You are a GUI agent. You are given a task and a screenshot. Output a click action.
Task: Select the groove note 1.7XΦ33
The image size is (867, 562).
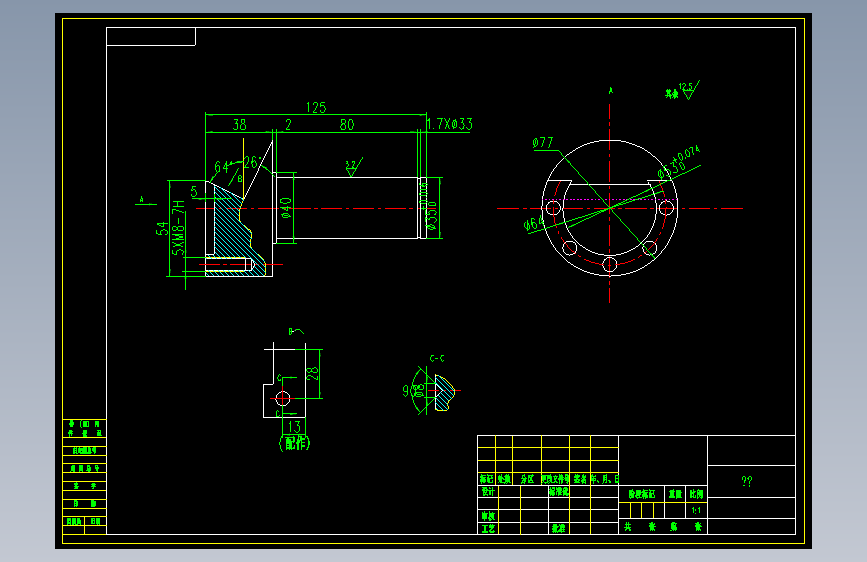(x=450, y=124)
